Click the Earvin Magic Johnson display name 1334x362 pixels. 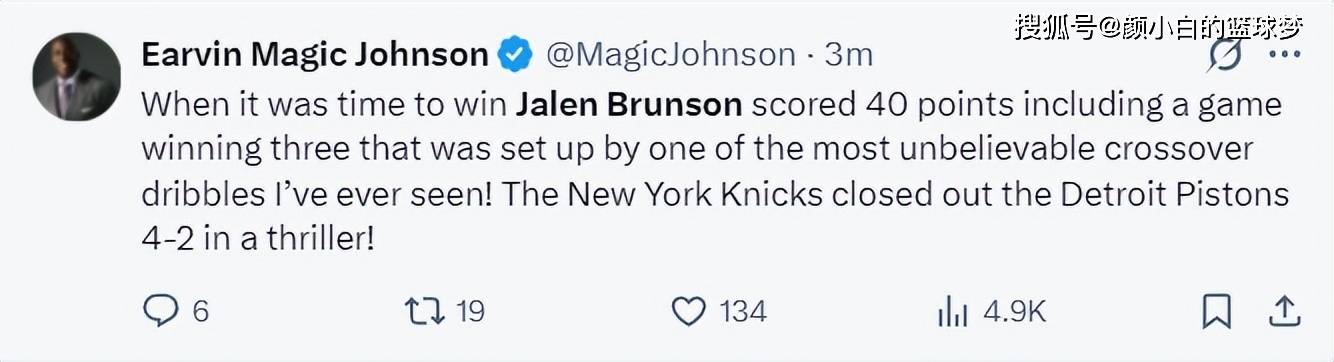coord(315,54)
